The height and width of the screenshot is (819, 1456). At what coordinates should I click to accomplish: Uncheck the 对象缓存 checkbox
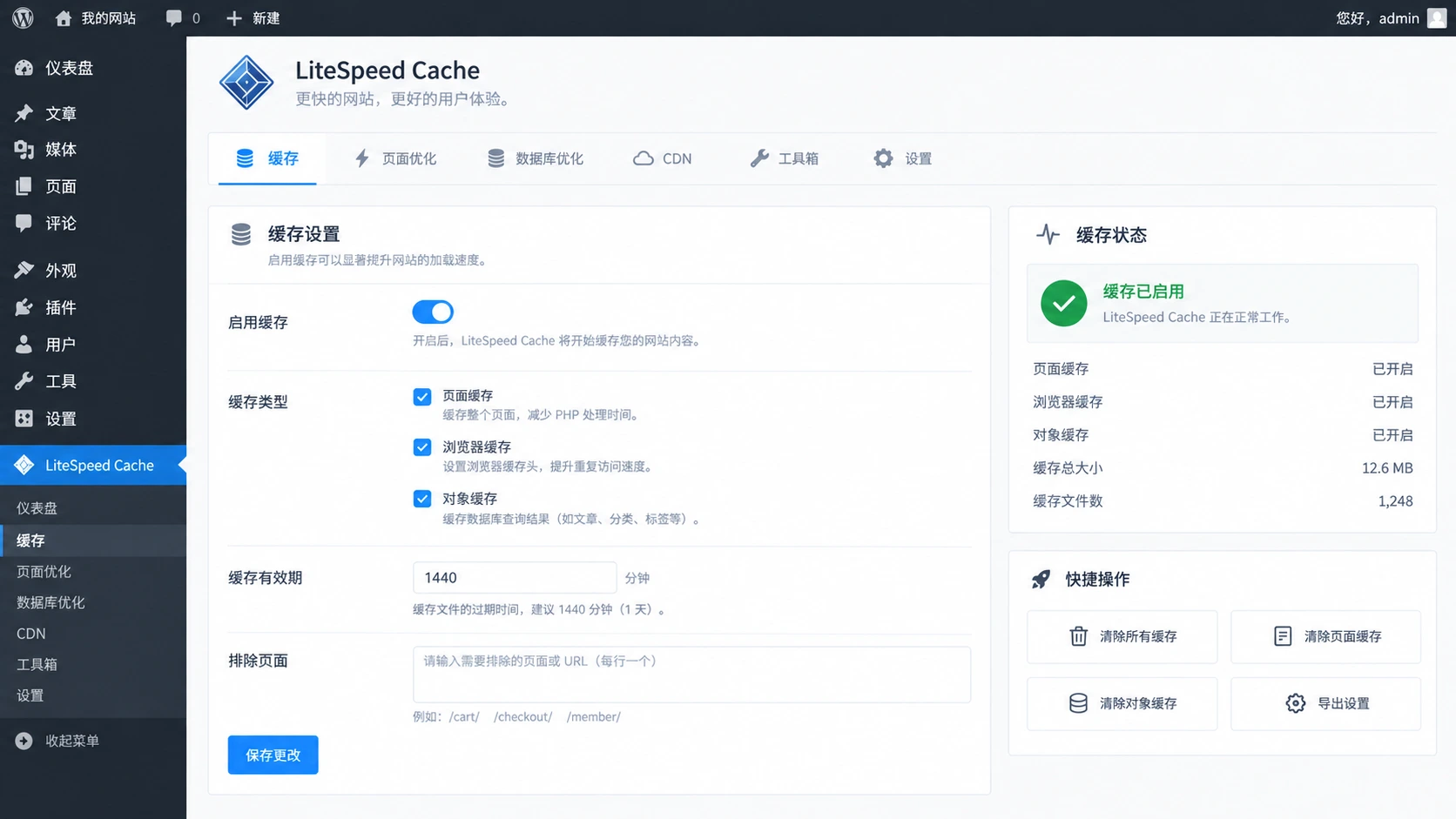coord(422,499)
